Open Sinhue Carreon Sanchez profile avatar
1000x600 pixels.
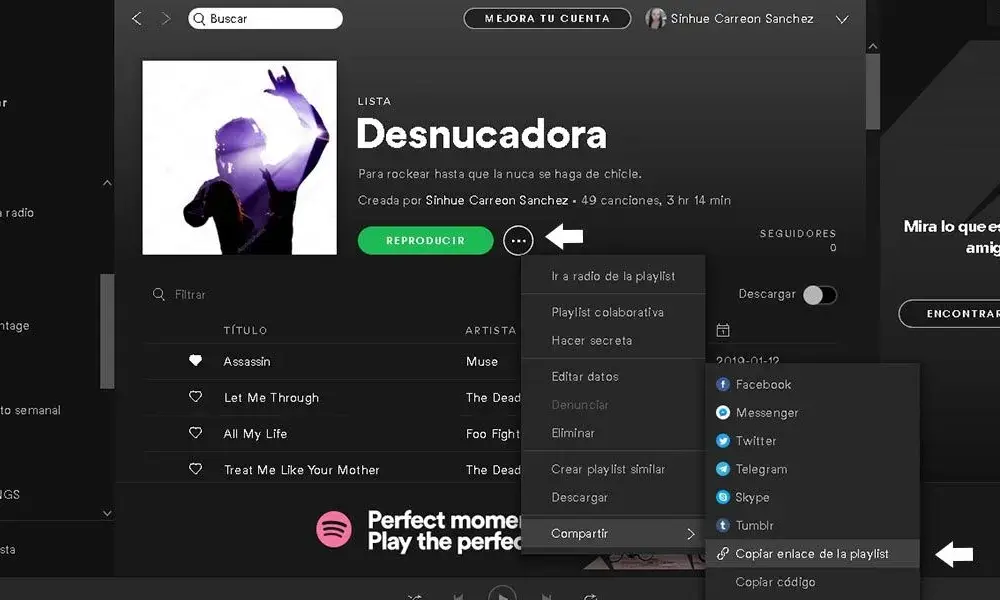(x=656, y=18)
